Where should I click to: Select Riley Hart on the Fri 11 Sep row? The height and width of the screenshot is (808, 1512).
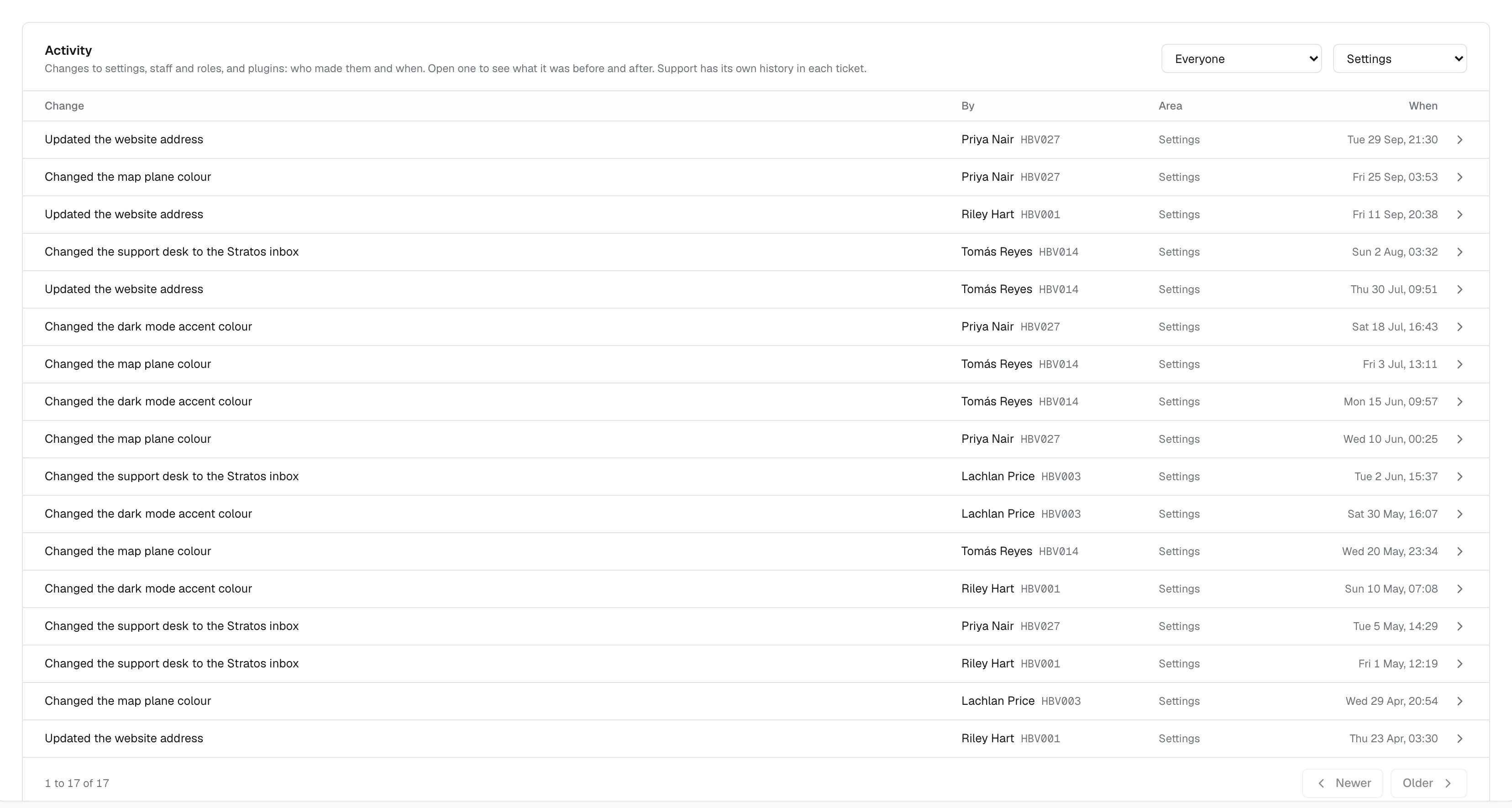click(987, 215)
